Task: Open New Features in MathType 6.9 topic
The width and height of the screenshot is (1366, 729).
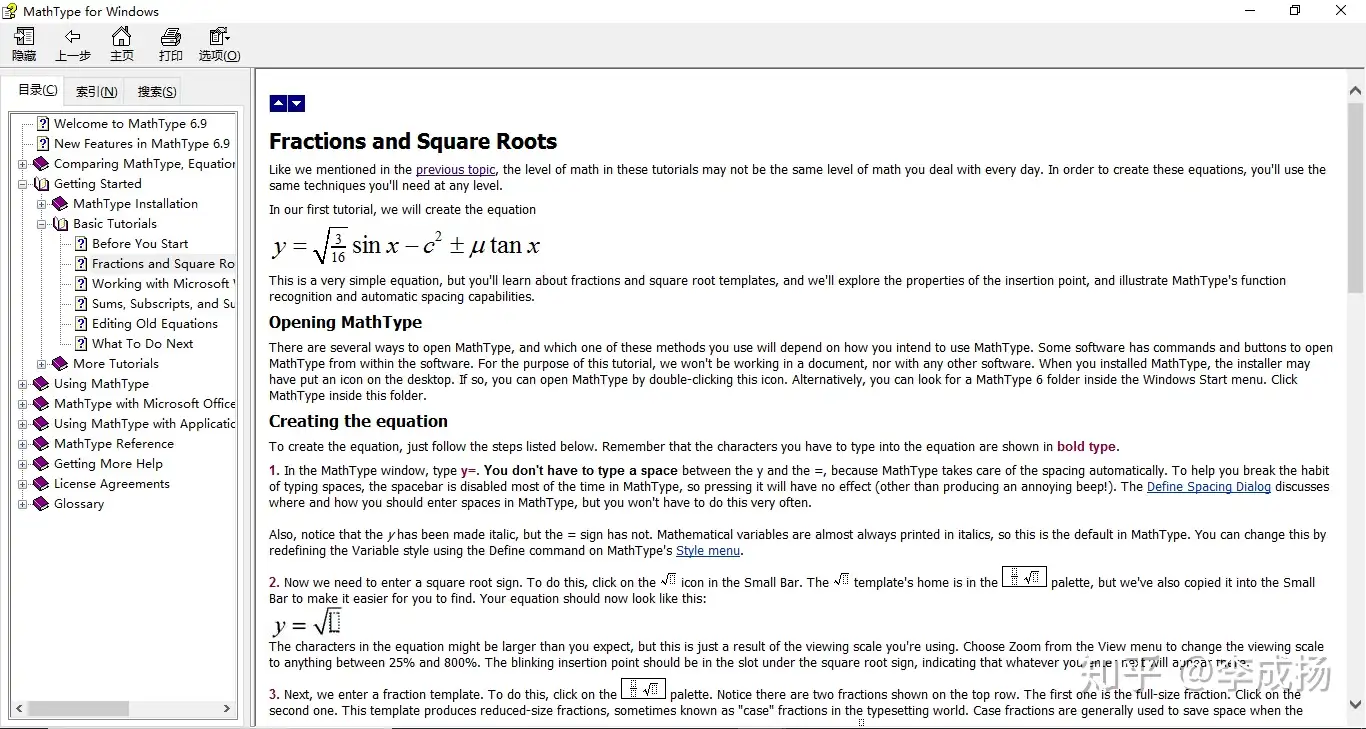Action: (141, 144)
